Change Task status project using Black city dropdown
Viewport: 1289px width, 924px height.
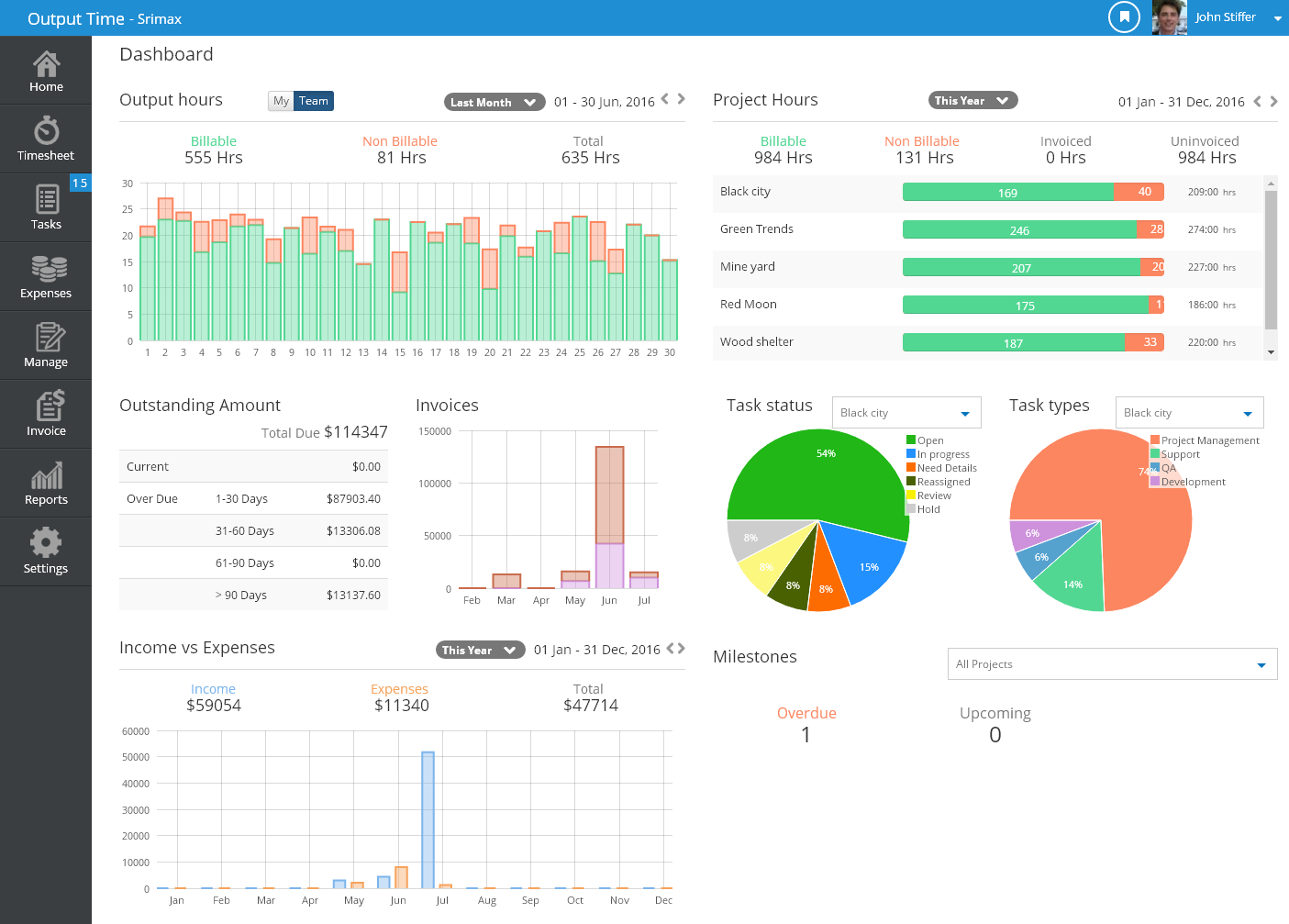906,412
